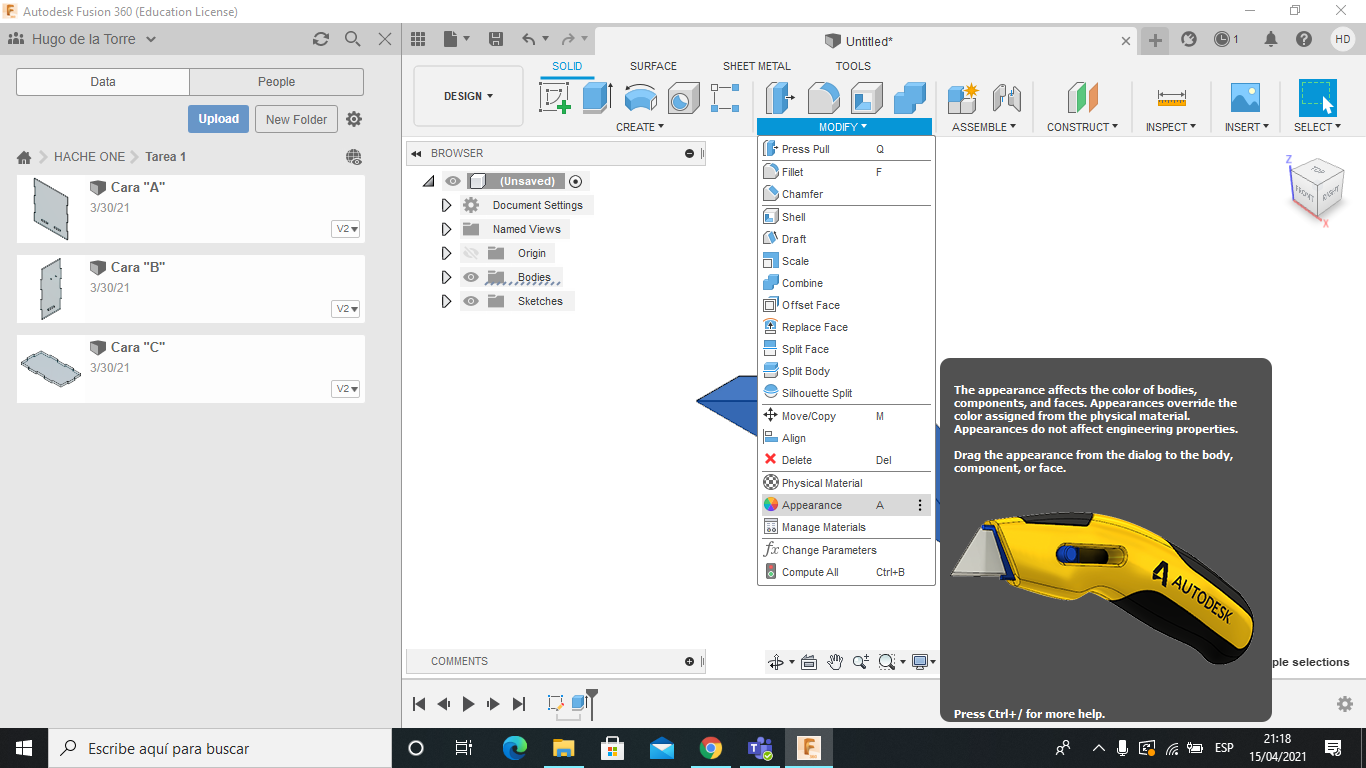Open the CONSTRUCT dropdown menu
The image size is (1366, 768).
pos(1082,127)
